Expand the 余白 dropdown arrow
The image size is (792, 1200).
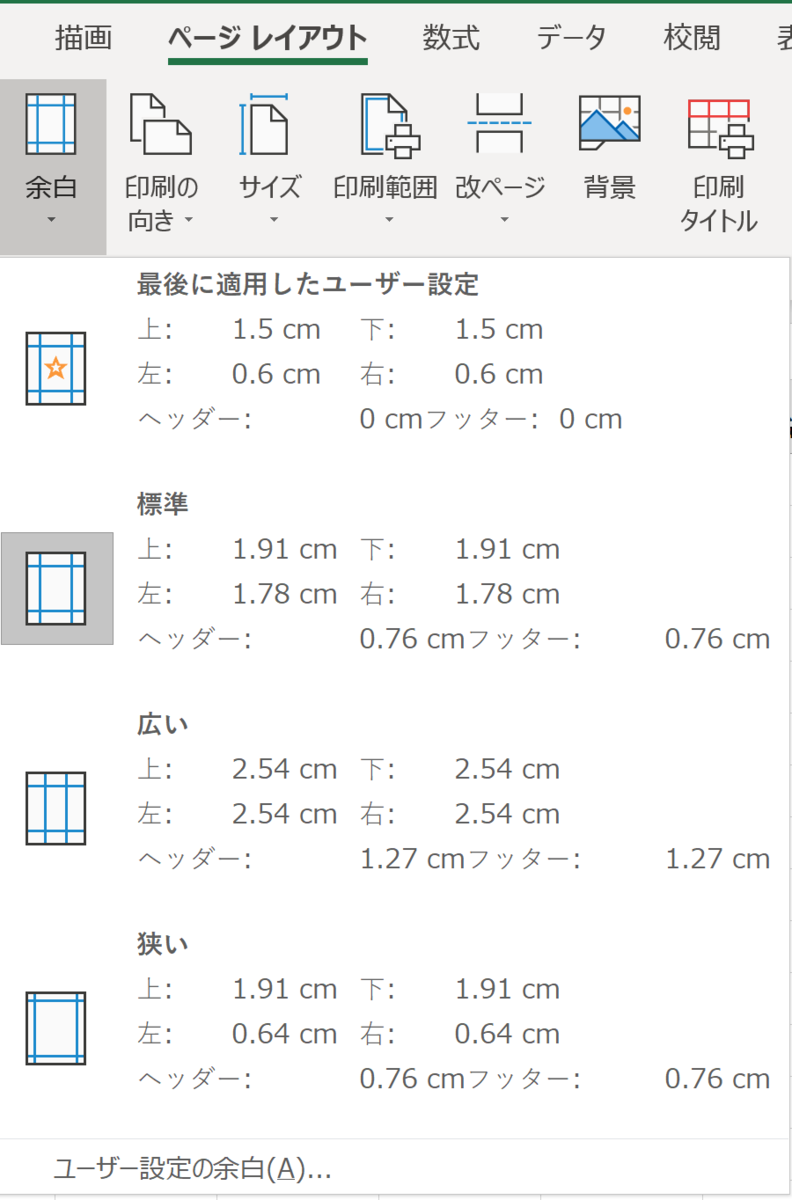point(52,220)
